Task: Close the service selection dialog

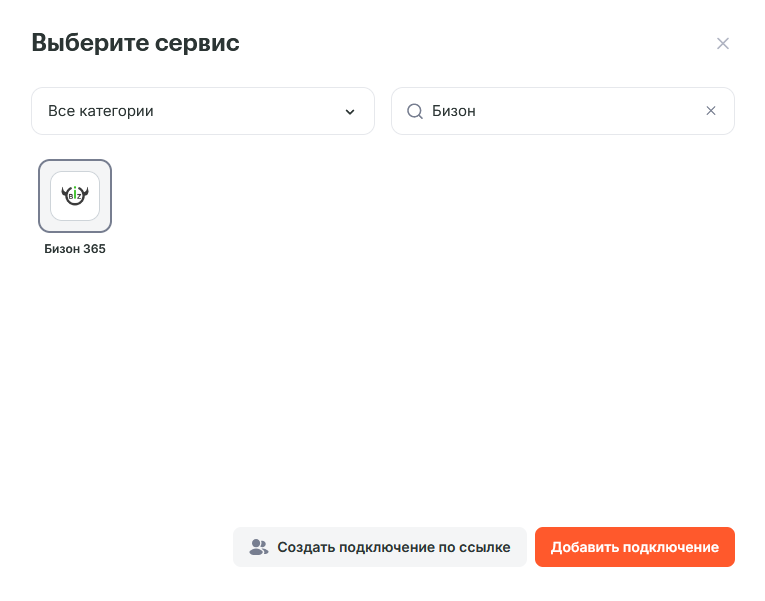Action: (x=723, y=43)
